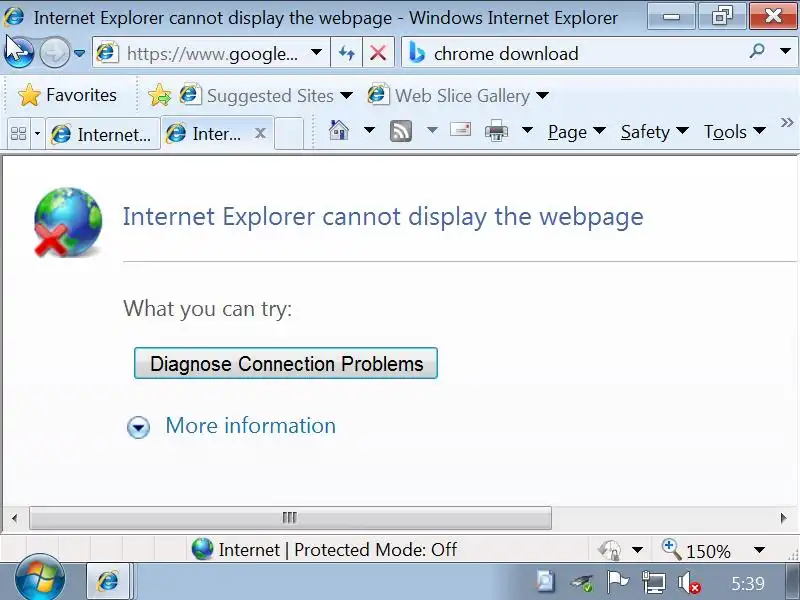Click the safely remove hardware tray icon
Image resolution: width=800 pixels, height=600 pixels.
click(581, 582)
